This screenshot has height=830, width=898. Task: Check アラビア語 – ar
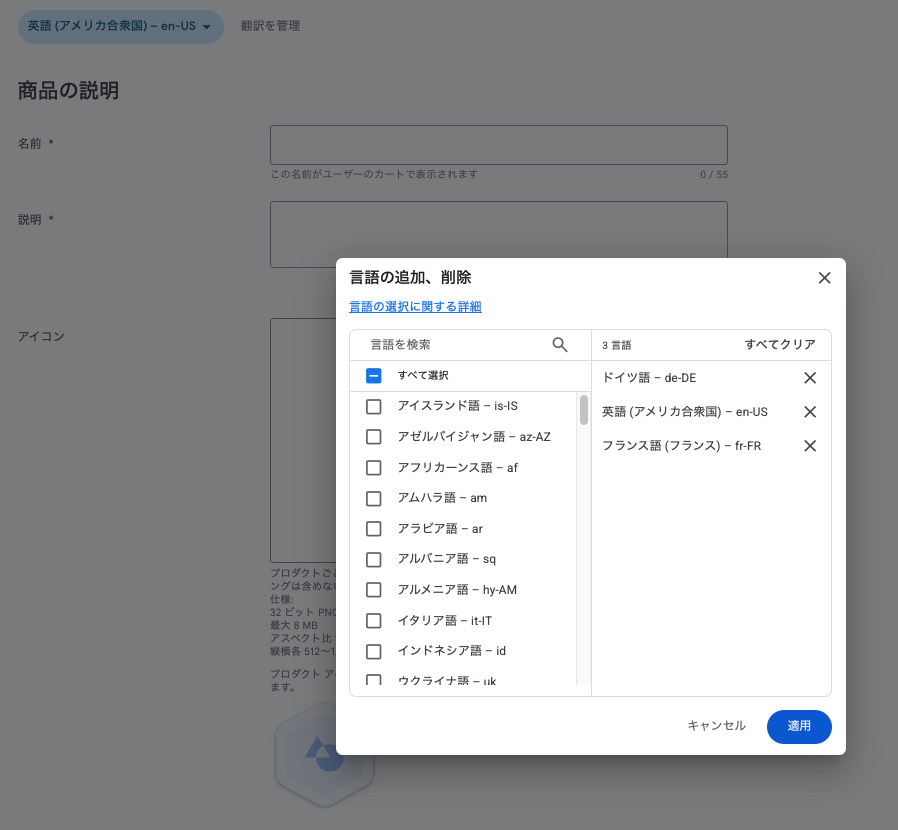(373, 529)
